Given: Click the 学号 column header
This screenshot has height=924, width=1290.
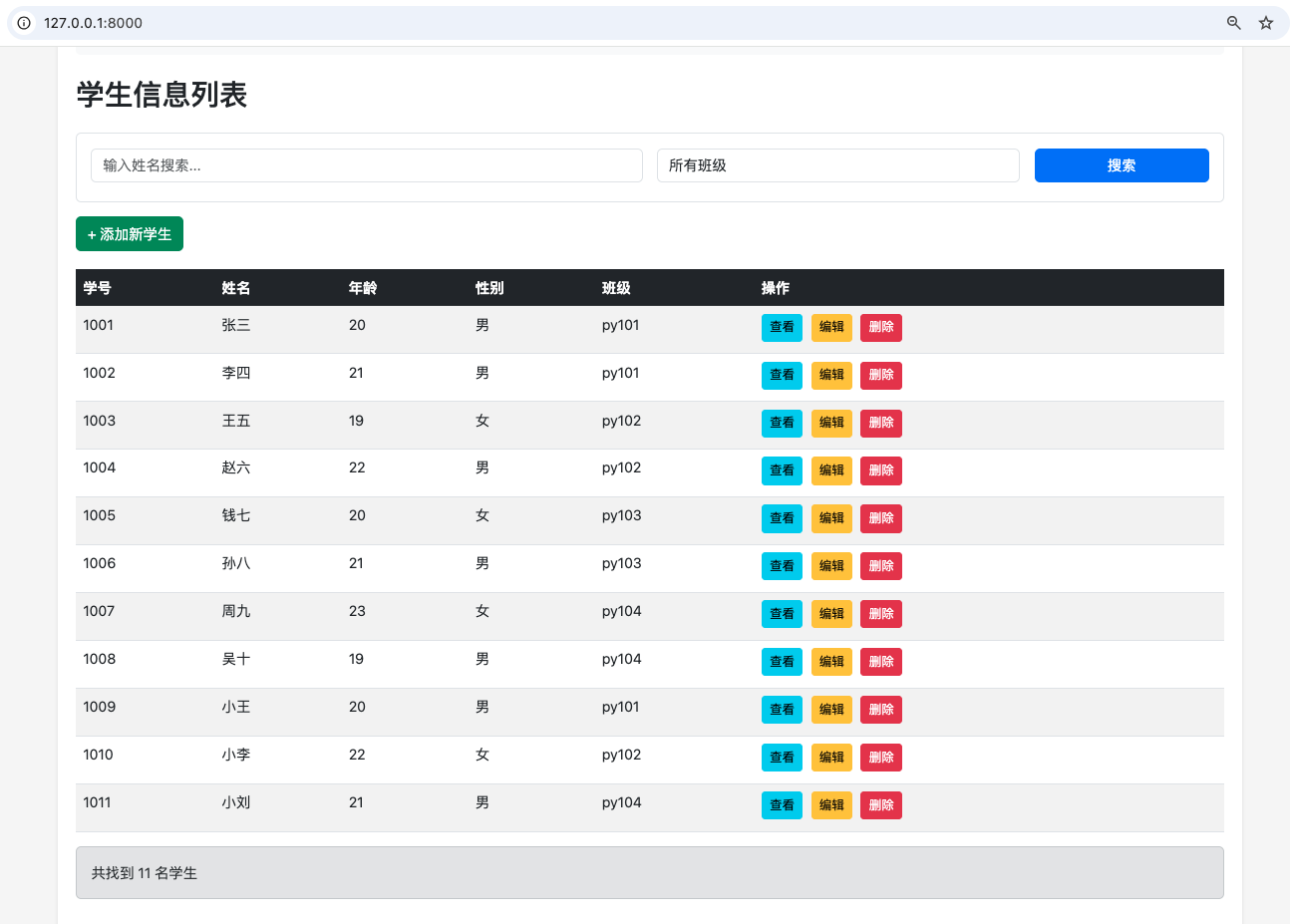Looking at the screenshot, I should 97,288.
